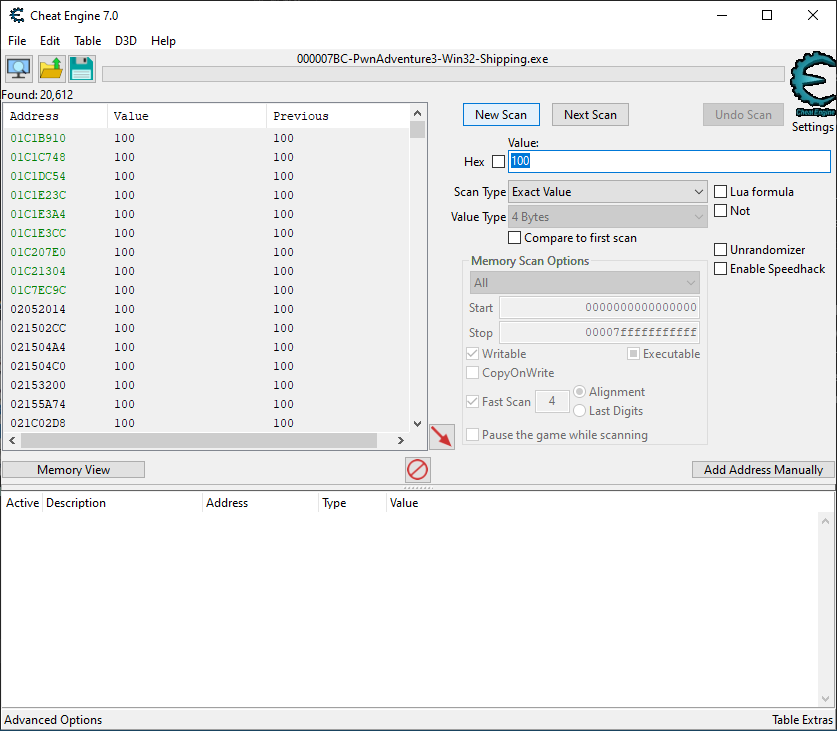Open Table Extras

click(802, 720)
